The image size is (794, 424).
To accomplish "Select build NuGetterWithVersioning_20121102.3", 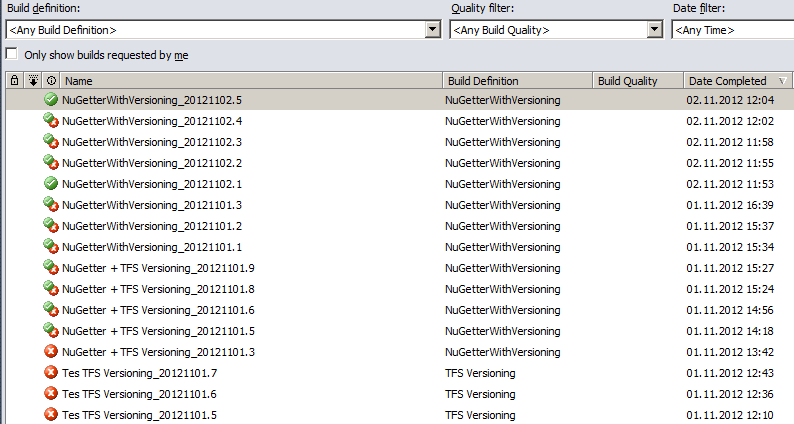I will (151, 142).
